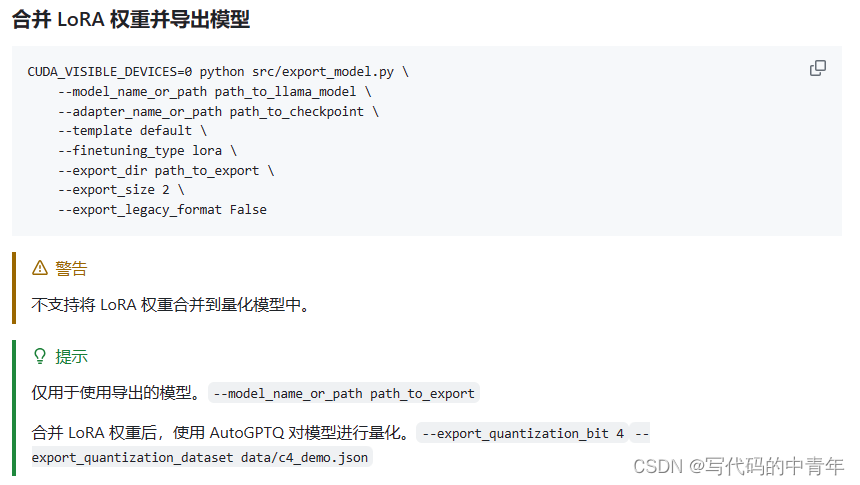Click the copy code icon
This screenshot has width=860, height=485.
pos(818,68)
